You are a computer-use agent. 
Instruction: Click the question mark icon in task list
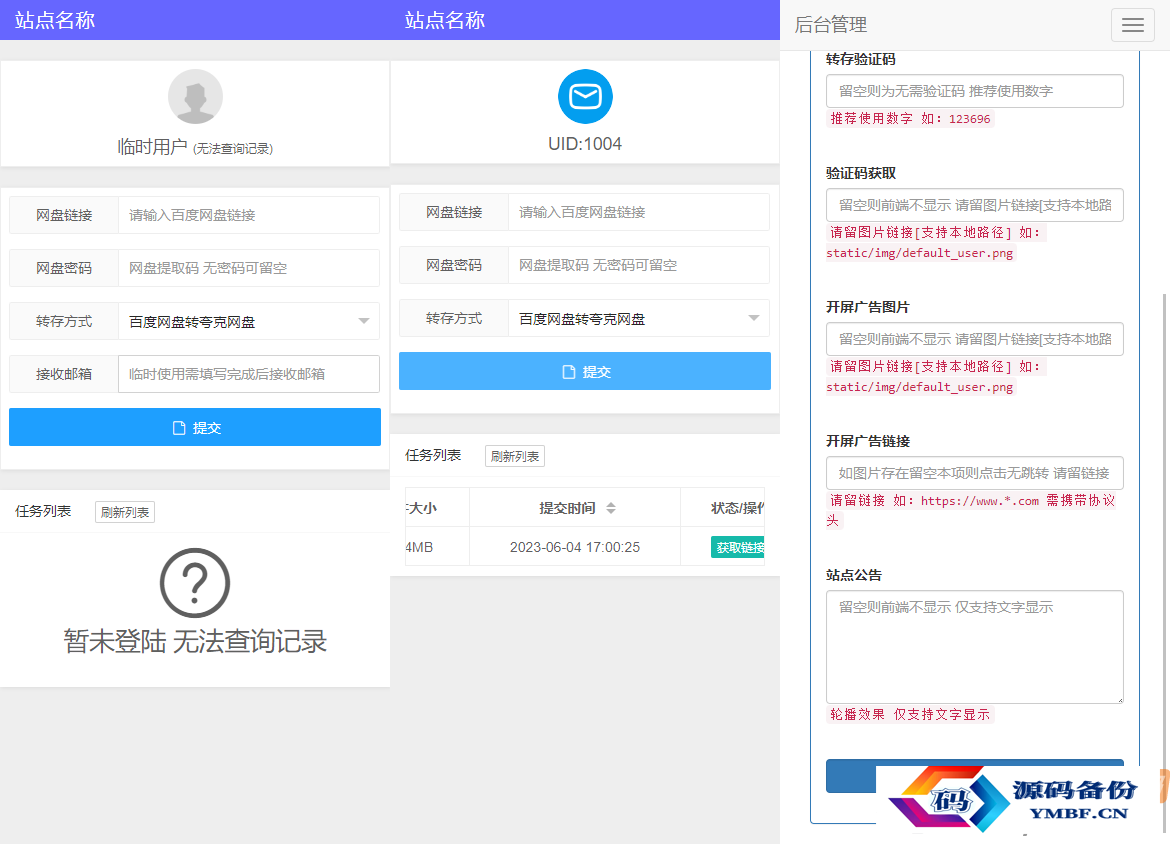coord(195,583)
